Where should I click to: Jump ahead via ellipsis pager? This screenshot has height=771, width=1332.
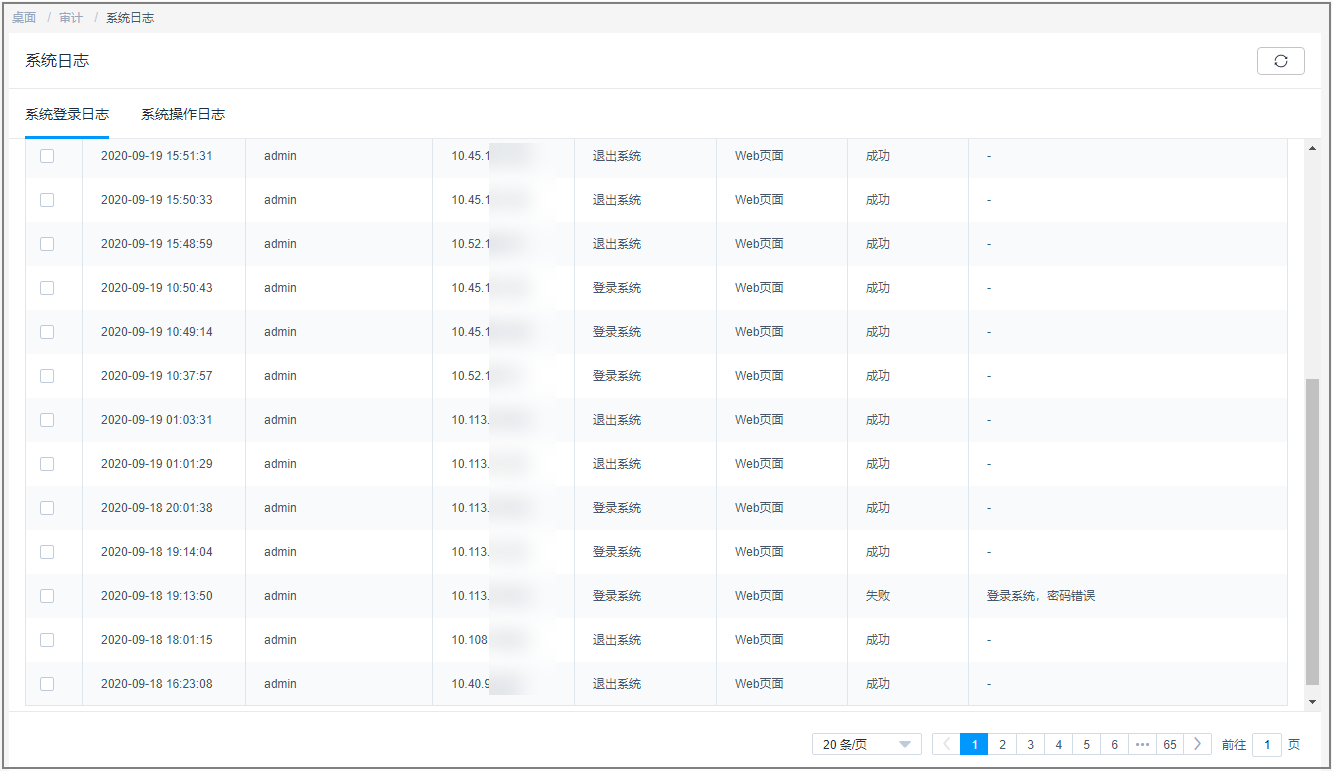1142,744
